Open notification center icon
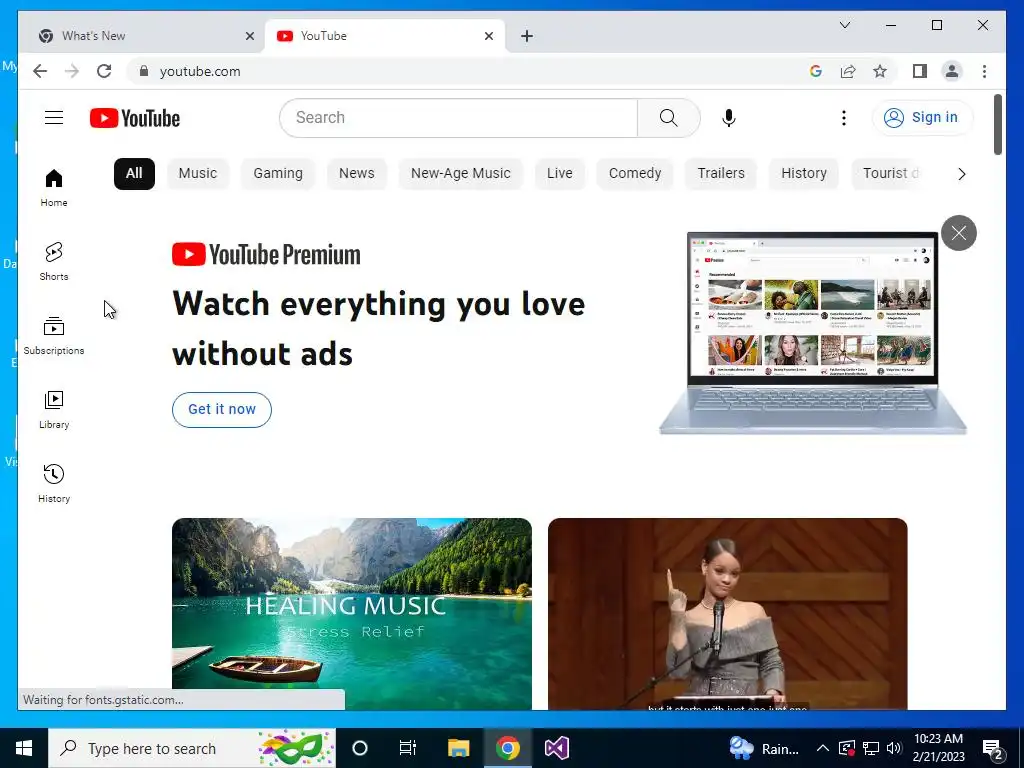This screenshot has width=1024, height=768. coord(993,748)
